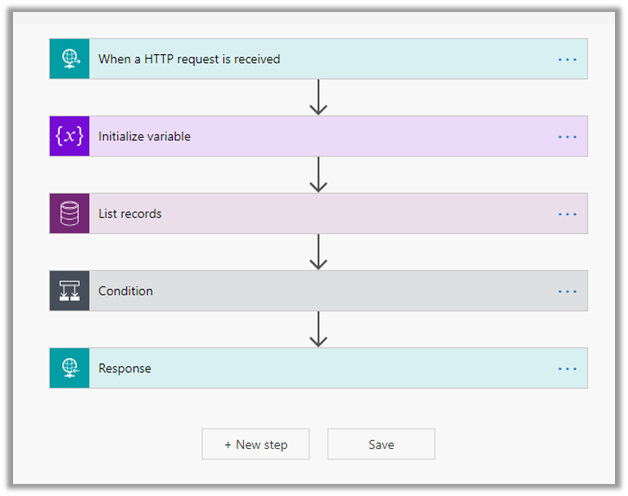This screenshot has width=628, height=496.
Task: Show more options for List records step
Action: coord(567,213)
